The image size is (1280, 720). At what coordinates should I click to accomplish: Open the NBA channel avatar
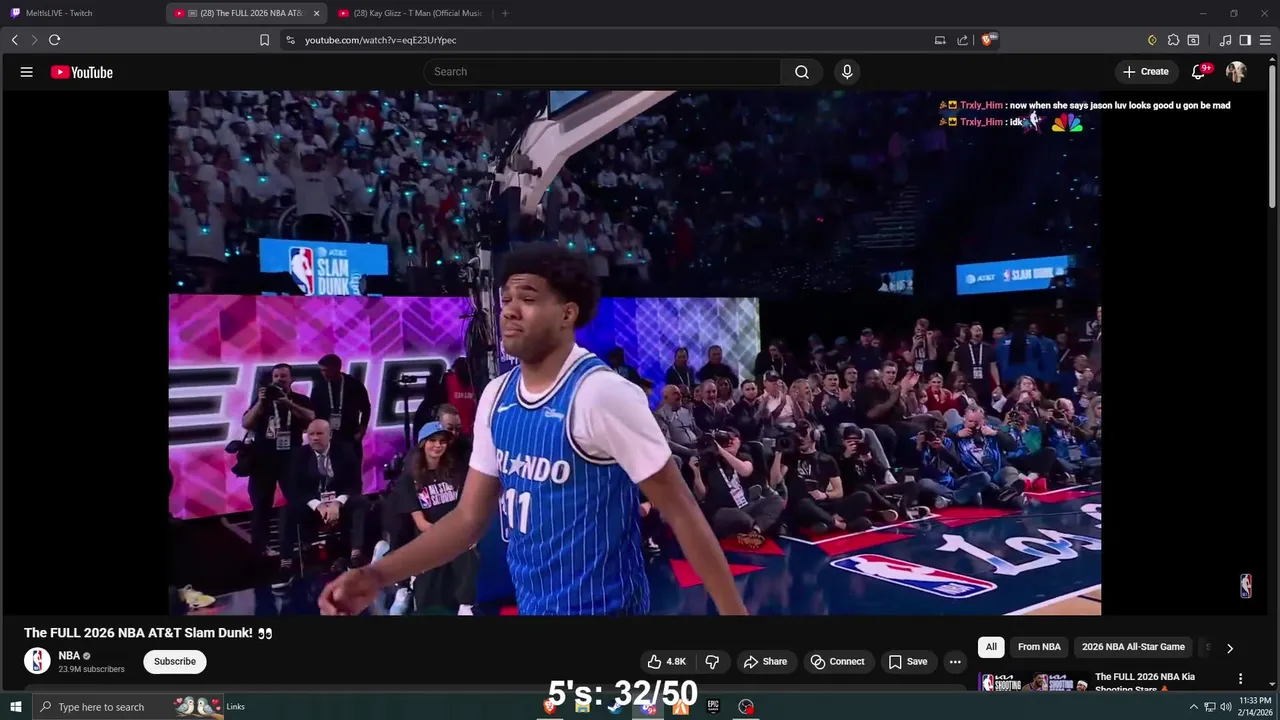pos(37,661)
